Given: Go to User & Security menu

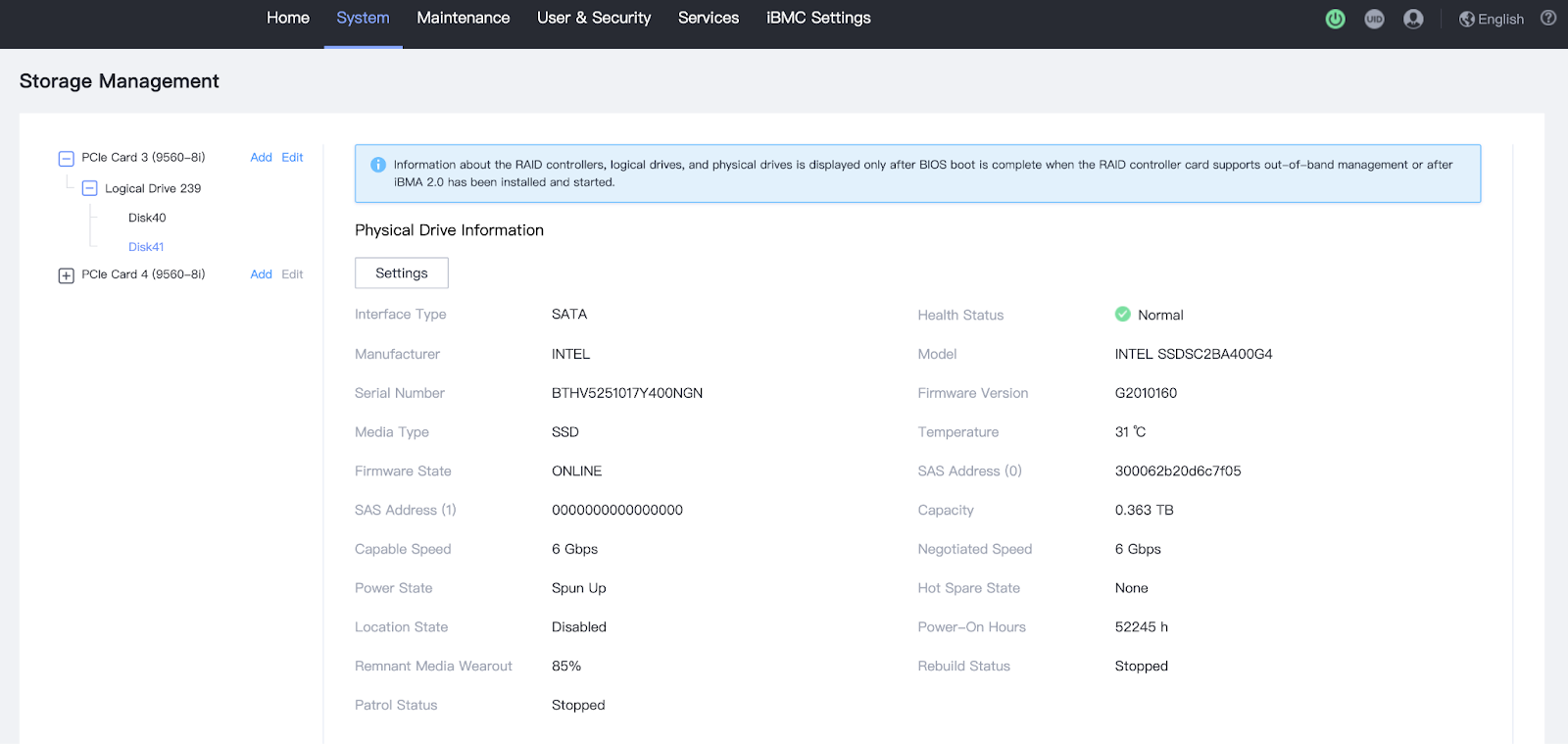Looking at the screenshot, I should [x=594, y=18].
